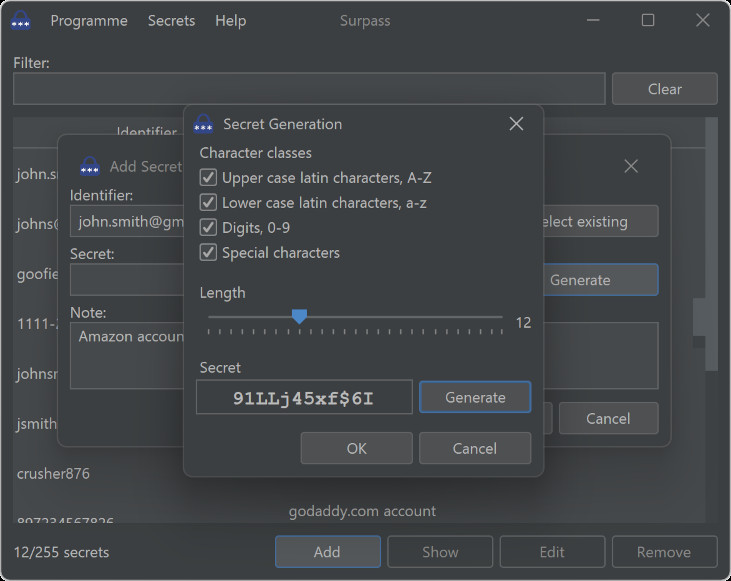Click the Add Secret dialog lock icon
This screenshot has width=731, height=581.
[x=90, y=166]
